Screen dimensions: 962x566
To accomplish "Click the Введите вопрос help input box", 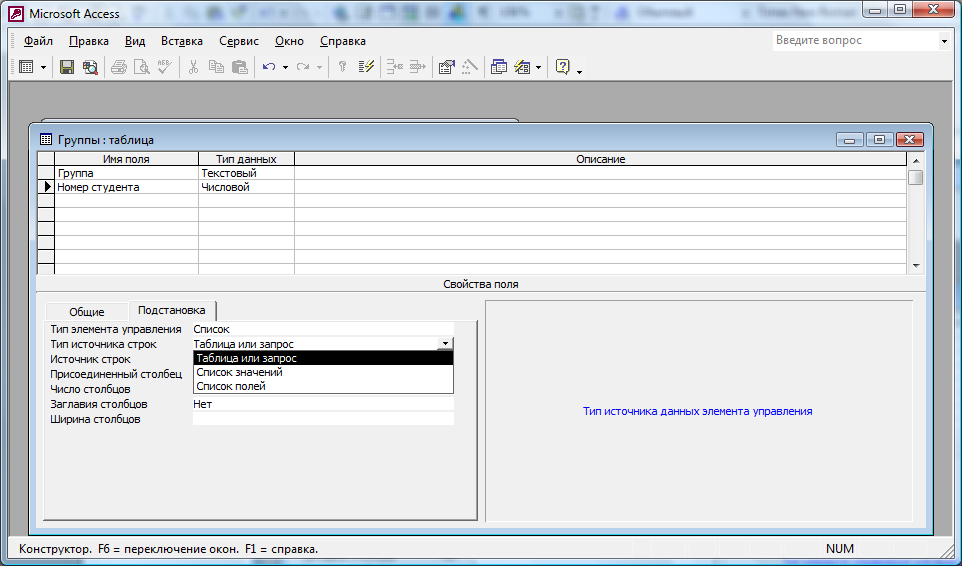I will coord(855,40).
